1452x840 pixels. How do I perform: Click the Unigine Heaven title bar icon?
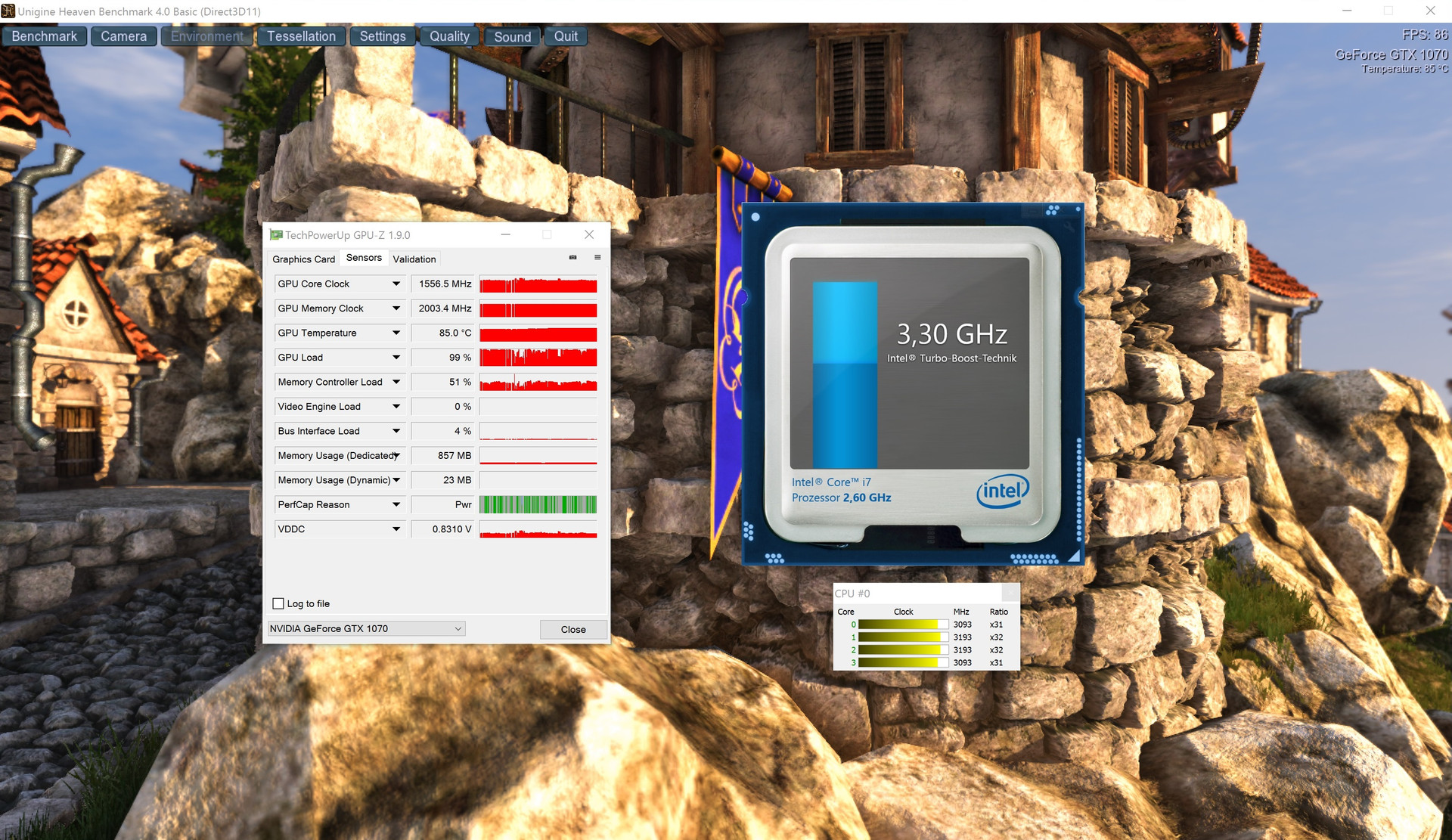pyautogui.click(x=8, y=11)
